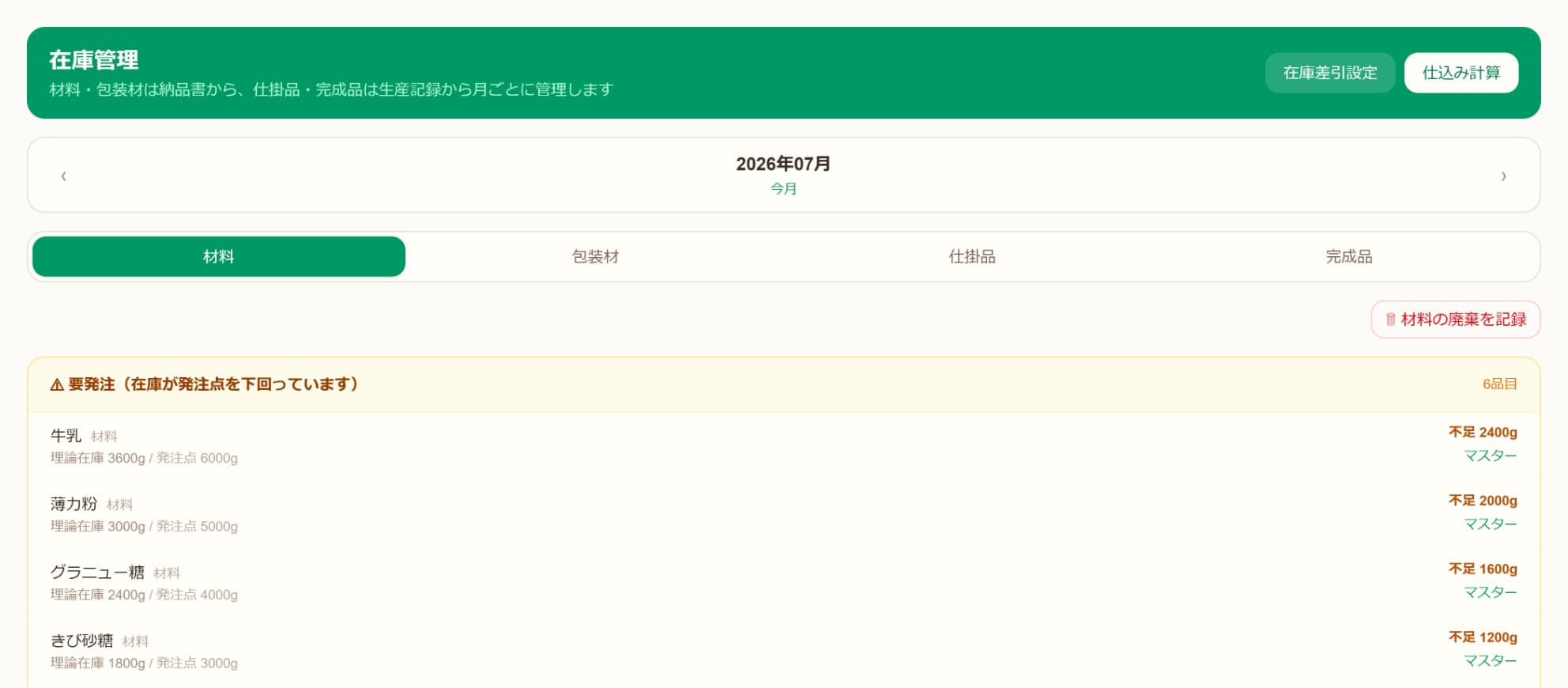Click the 6品目 count label
This screenshot has height=688, width=1568.
point(1500,384)
